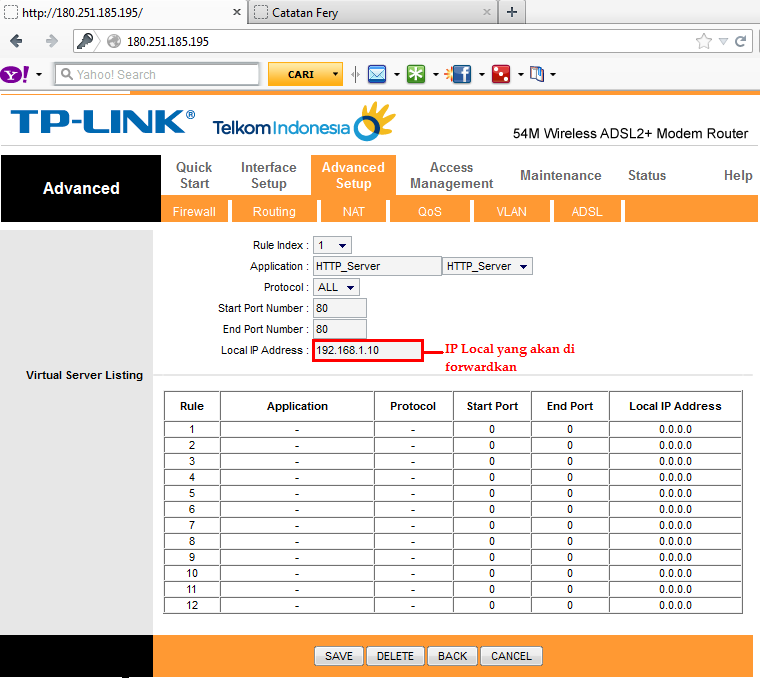
Task: Open the Maintenance menu
Action: 561,175
